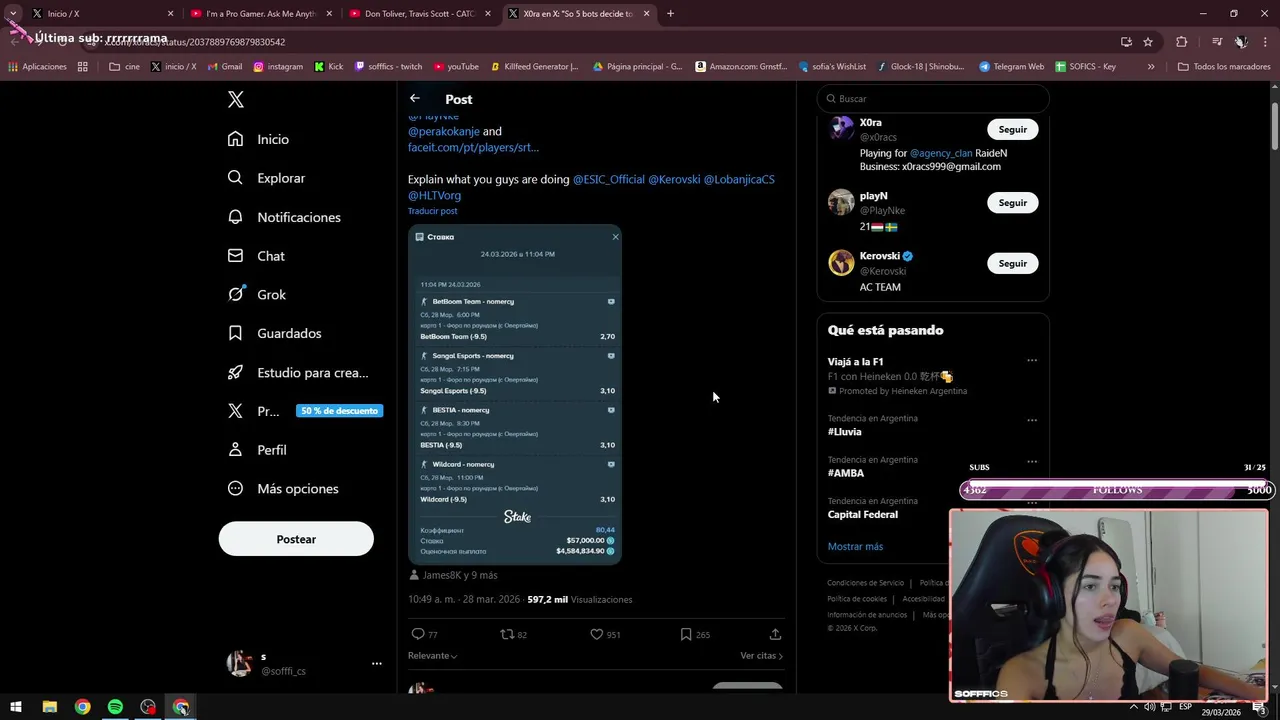Open account menu dots next to @sofffi_cs
This screenshot has width=1280, height=720.
pos(376,663)
